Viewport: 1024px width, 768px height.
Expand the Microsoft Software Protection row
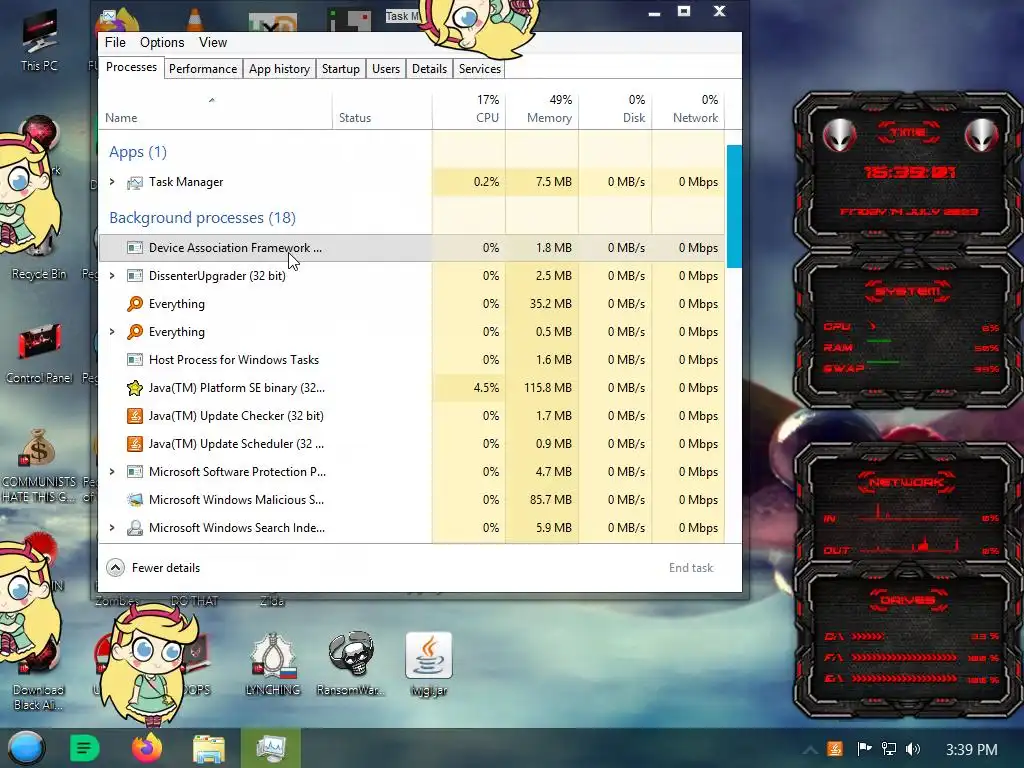(112, 472)
